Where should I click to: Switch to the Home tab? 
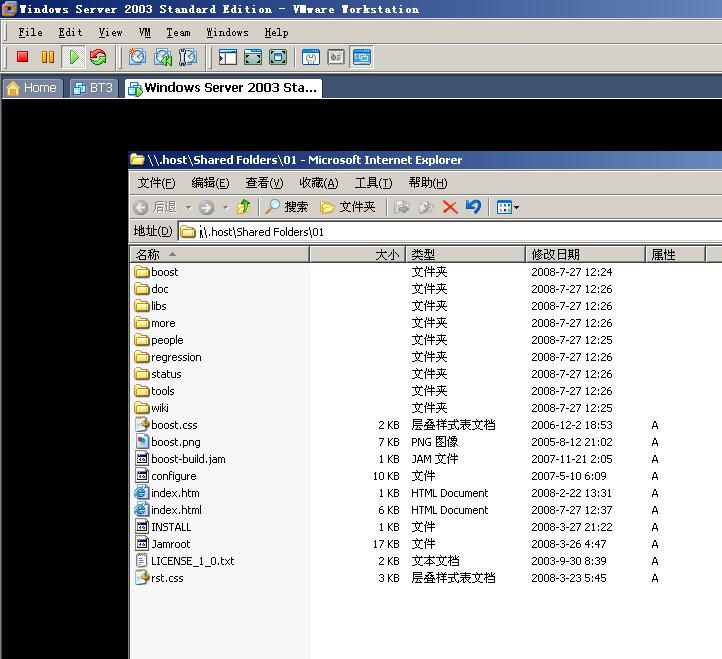[x=32, y=88]
